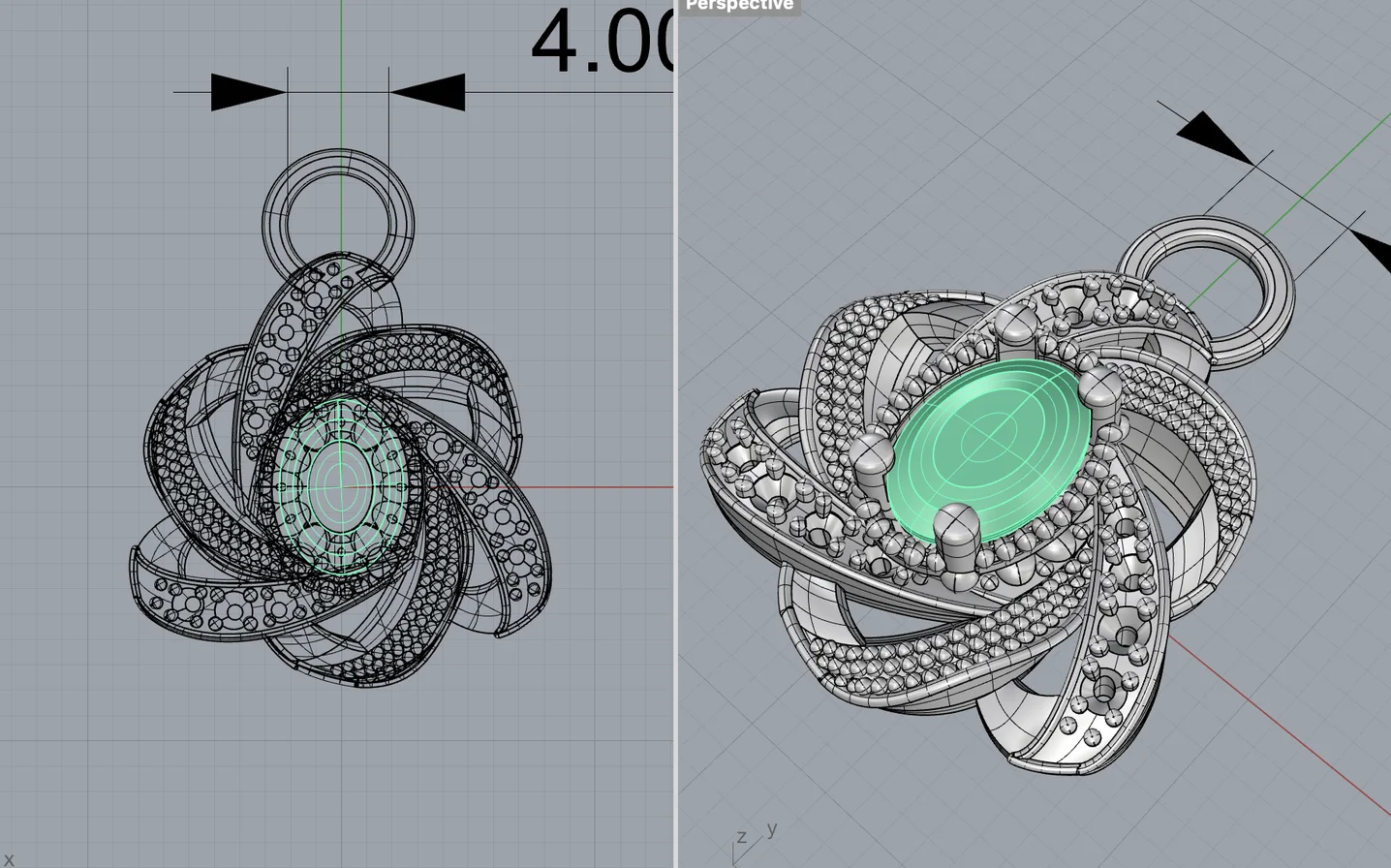1391x868 pixels.
Task: Click the green axis line above the wireframe bail
Action: [x=341, y=58]
